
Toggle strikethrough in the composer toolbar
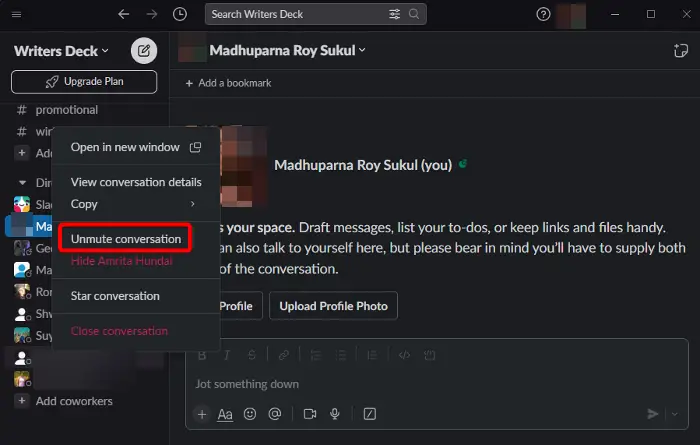pos(252,355)
